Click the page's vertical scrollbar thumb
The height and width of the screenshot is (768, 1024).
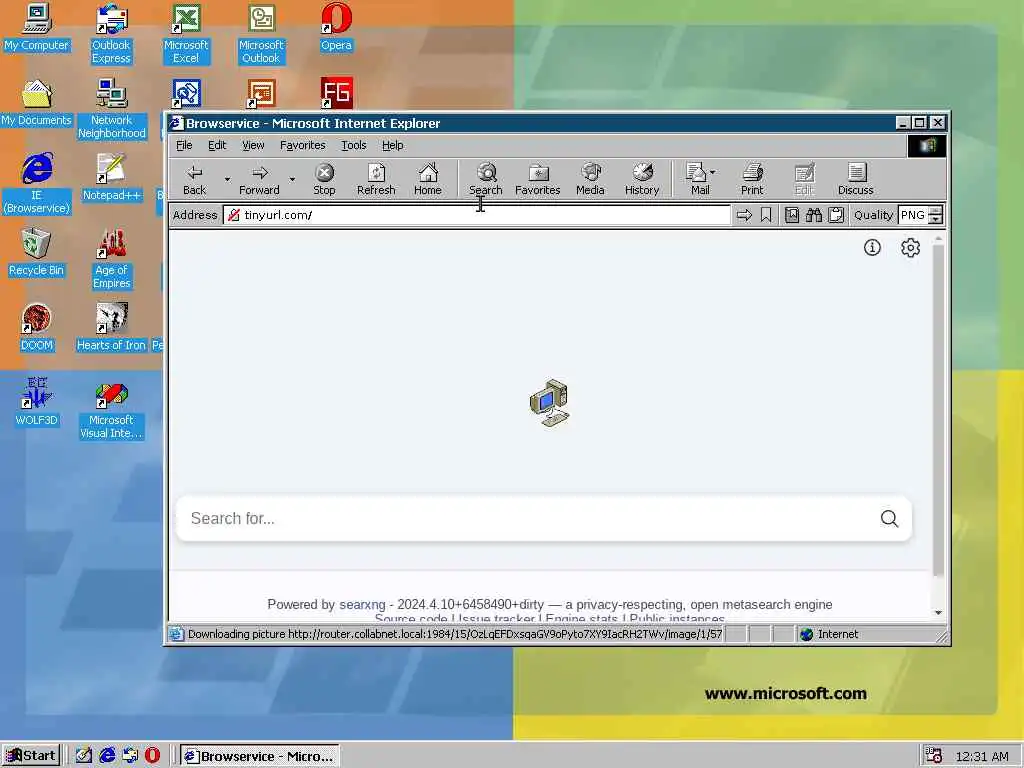938,411
